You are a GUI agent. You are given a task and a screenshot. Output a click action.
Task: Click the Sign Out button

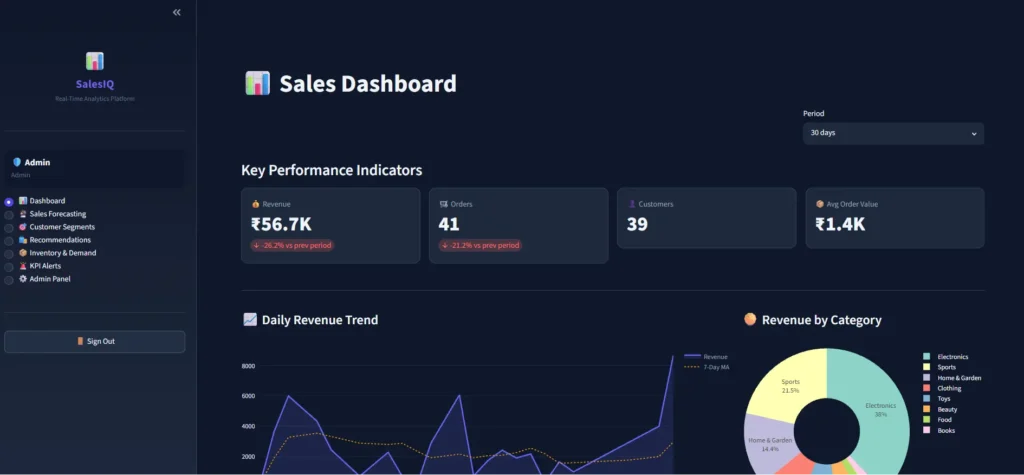(95, 342)
